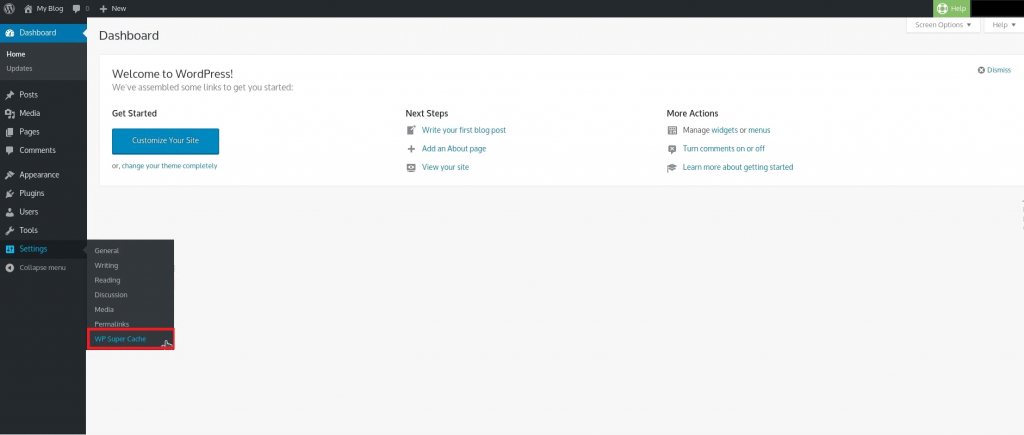Image resolution: width=1024 pixels, height=435 pixels.
Task: Click the Posts pushpin icon
Action: point(9,95)
